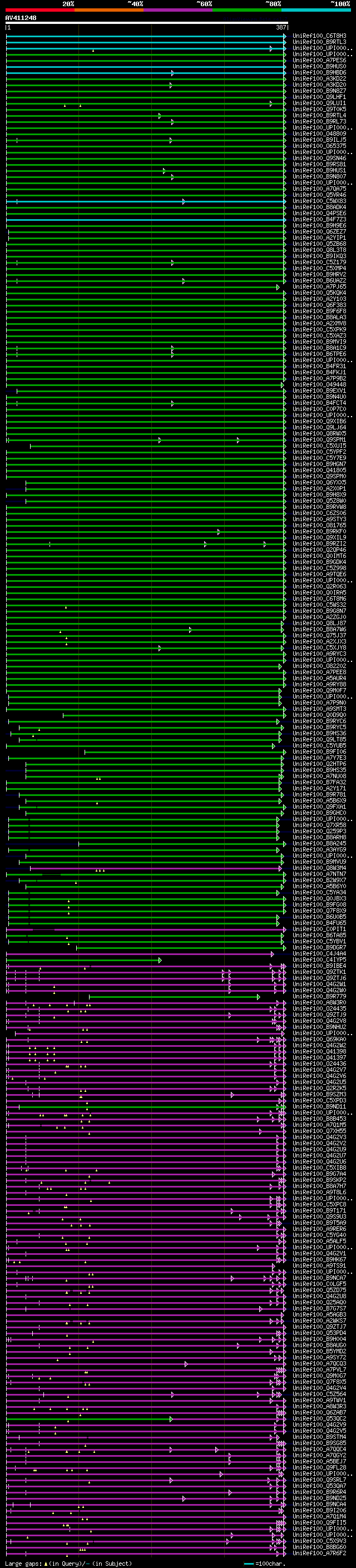Select hit label UniRef100_Q9SRL7
Screen dimensions: 356x1568
click(x=319, y=1480)
